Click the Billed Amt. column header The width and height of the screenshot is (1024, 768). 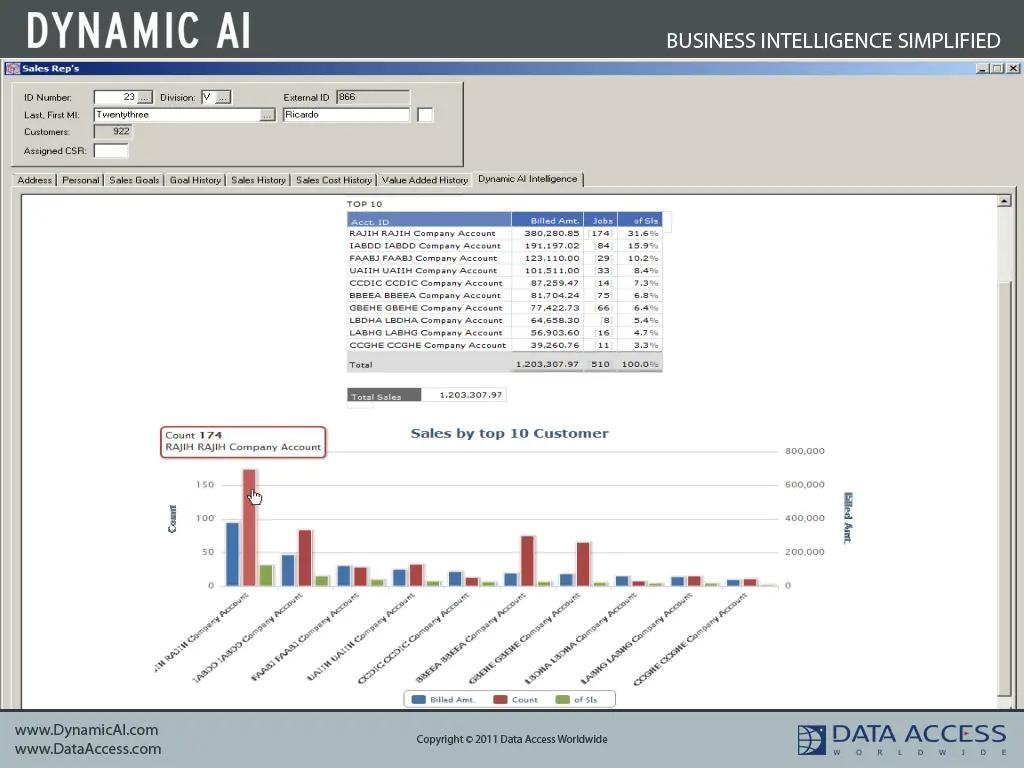tap(547, 221)
